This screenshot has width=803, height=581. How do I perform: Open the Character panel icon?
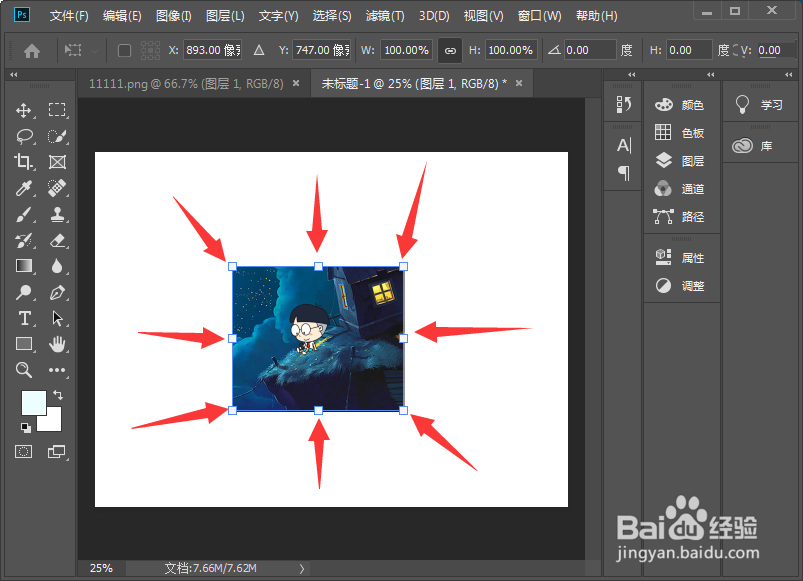pyautogui.click(x=624, y=145)
